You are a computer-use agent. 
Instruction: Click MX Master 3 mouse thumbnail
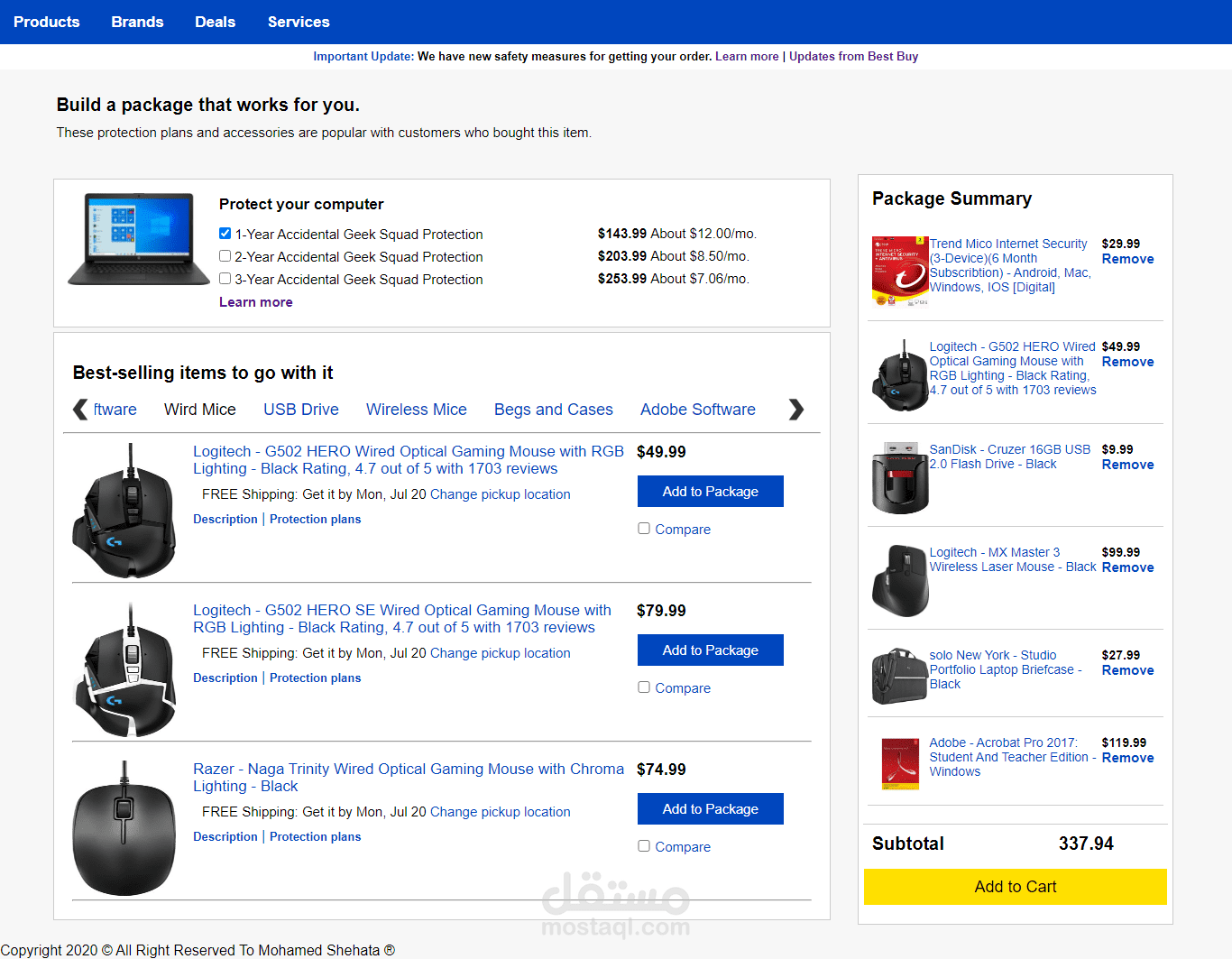pos(900,581)
